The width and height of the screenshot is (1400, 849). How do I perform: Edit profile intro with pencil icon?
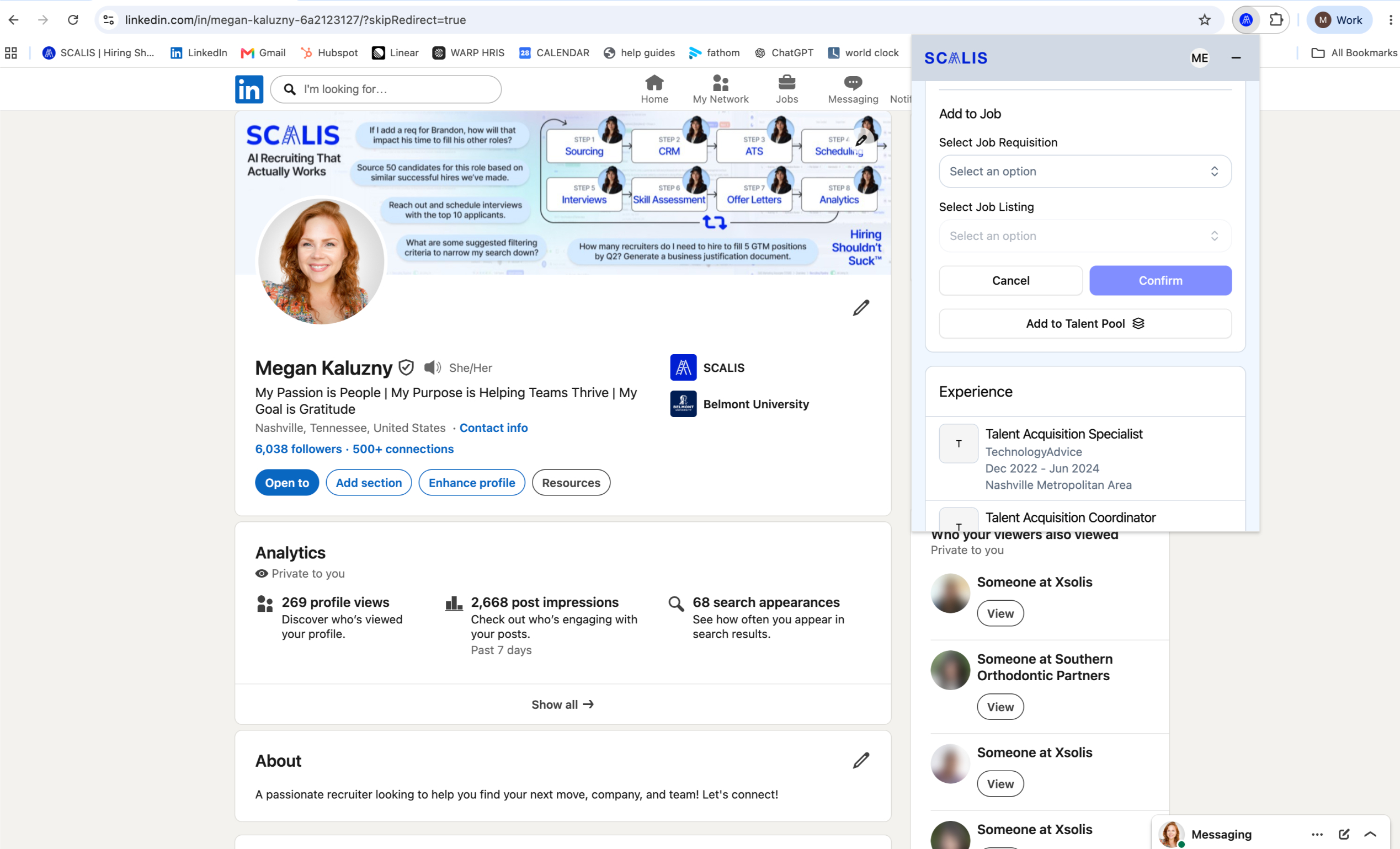861,308
